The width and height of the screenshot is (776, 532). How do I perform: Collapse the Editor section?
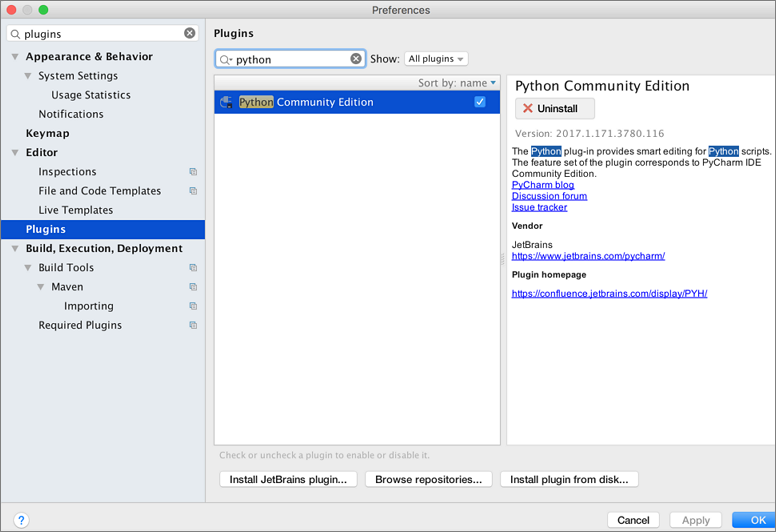click(x=15, y=153)
